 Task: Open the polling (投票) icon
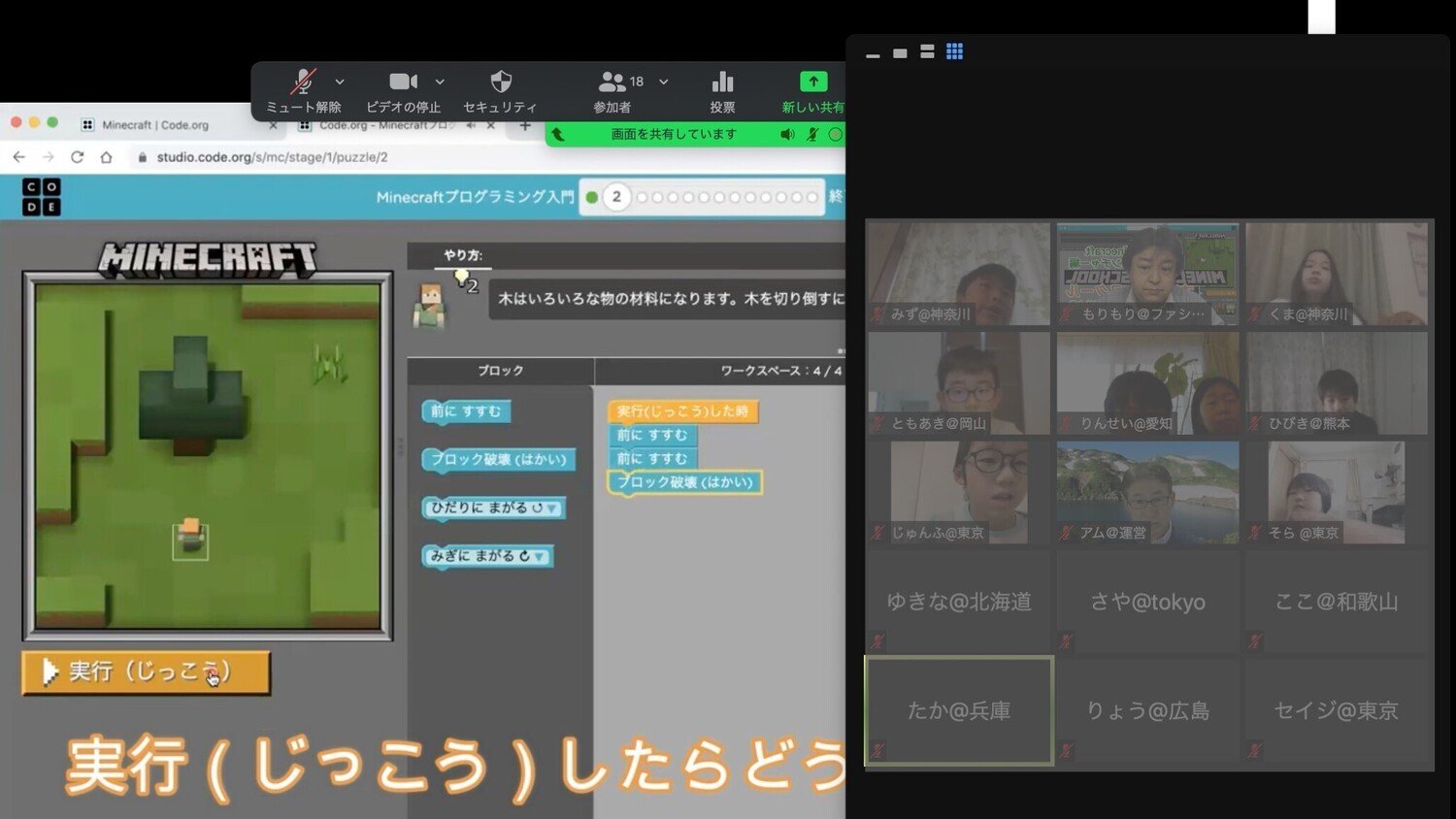coord(722,82)
